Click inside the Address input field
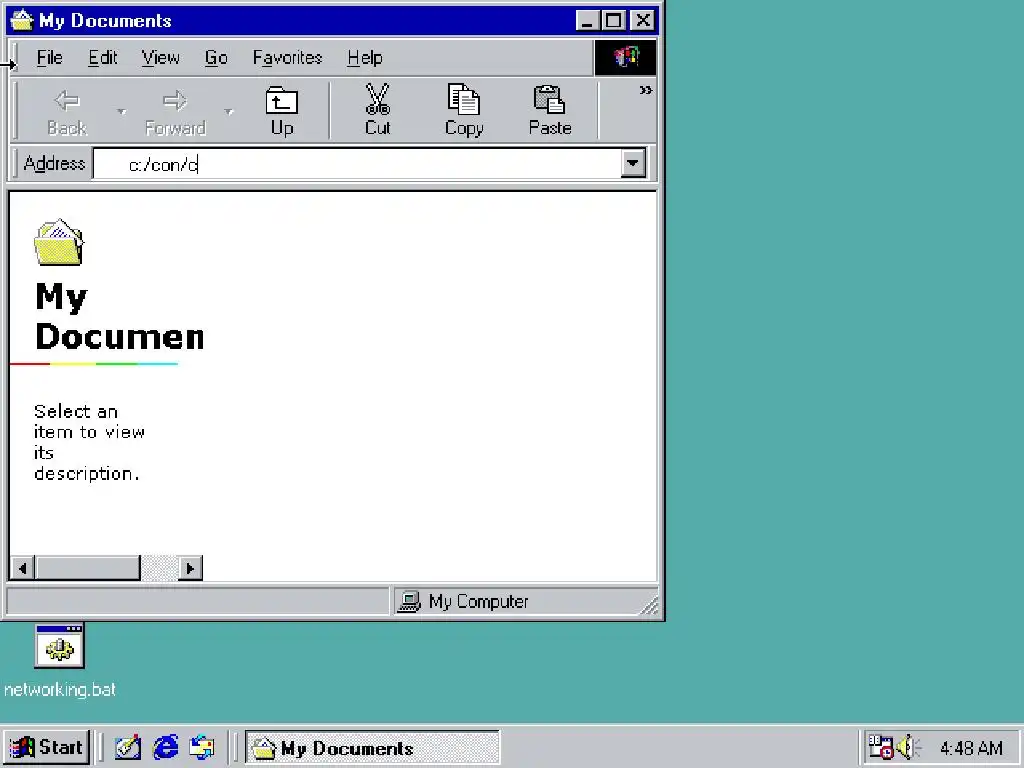This screenshot has height=768, width=1024. coord(357,164)
